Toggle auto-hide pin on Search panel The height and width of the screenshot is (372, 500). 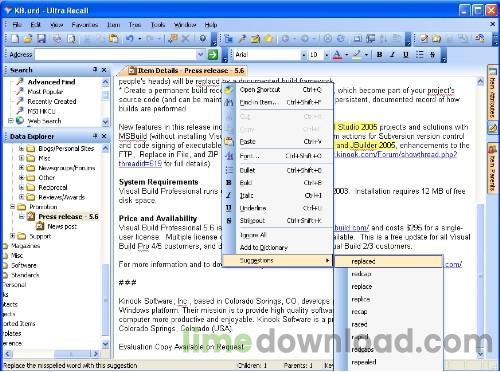(95, 69)
